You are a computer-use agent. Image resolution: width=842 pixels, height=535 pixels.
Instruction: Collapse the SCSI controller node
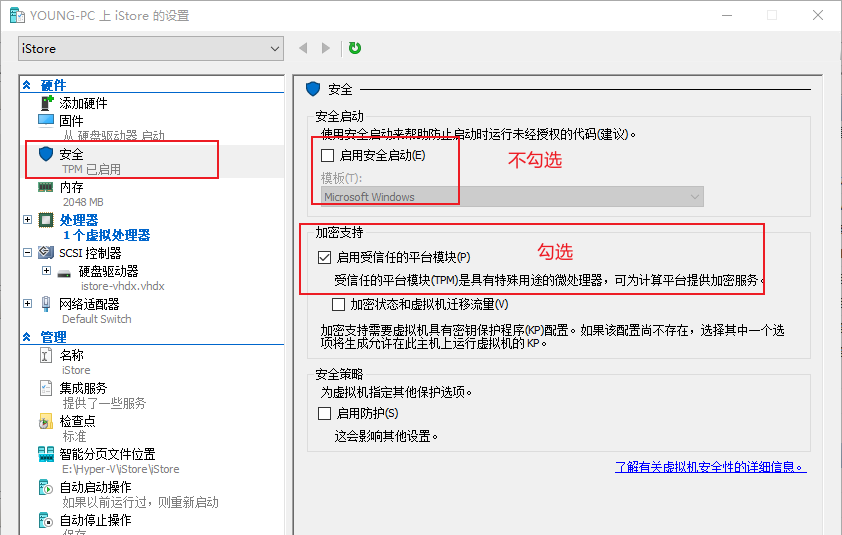coord(27,252)
